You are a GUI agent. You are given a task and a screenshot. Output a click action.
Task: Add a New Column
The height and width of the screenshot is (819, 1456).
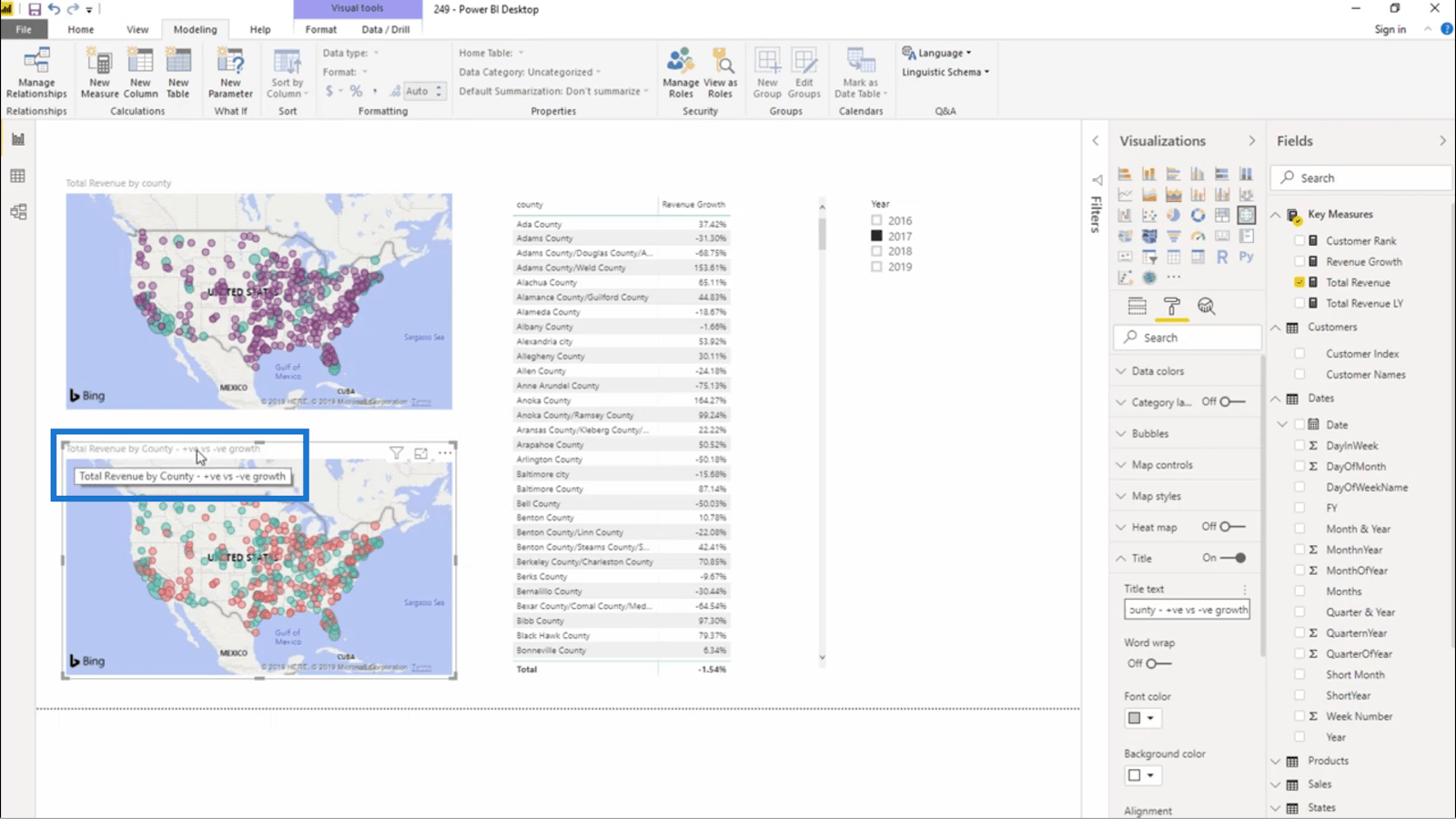tap(140, 73)
